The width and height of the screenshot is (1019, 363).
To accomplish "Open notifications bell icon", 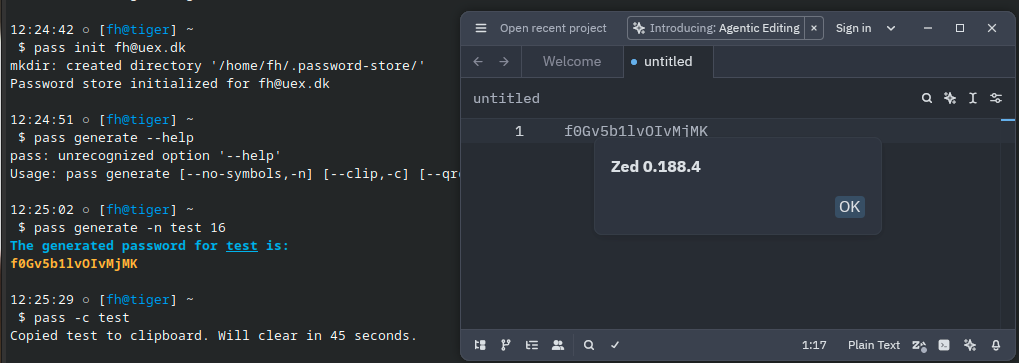I will (996, 345).
